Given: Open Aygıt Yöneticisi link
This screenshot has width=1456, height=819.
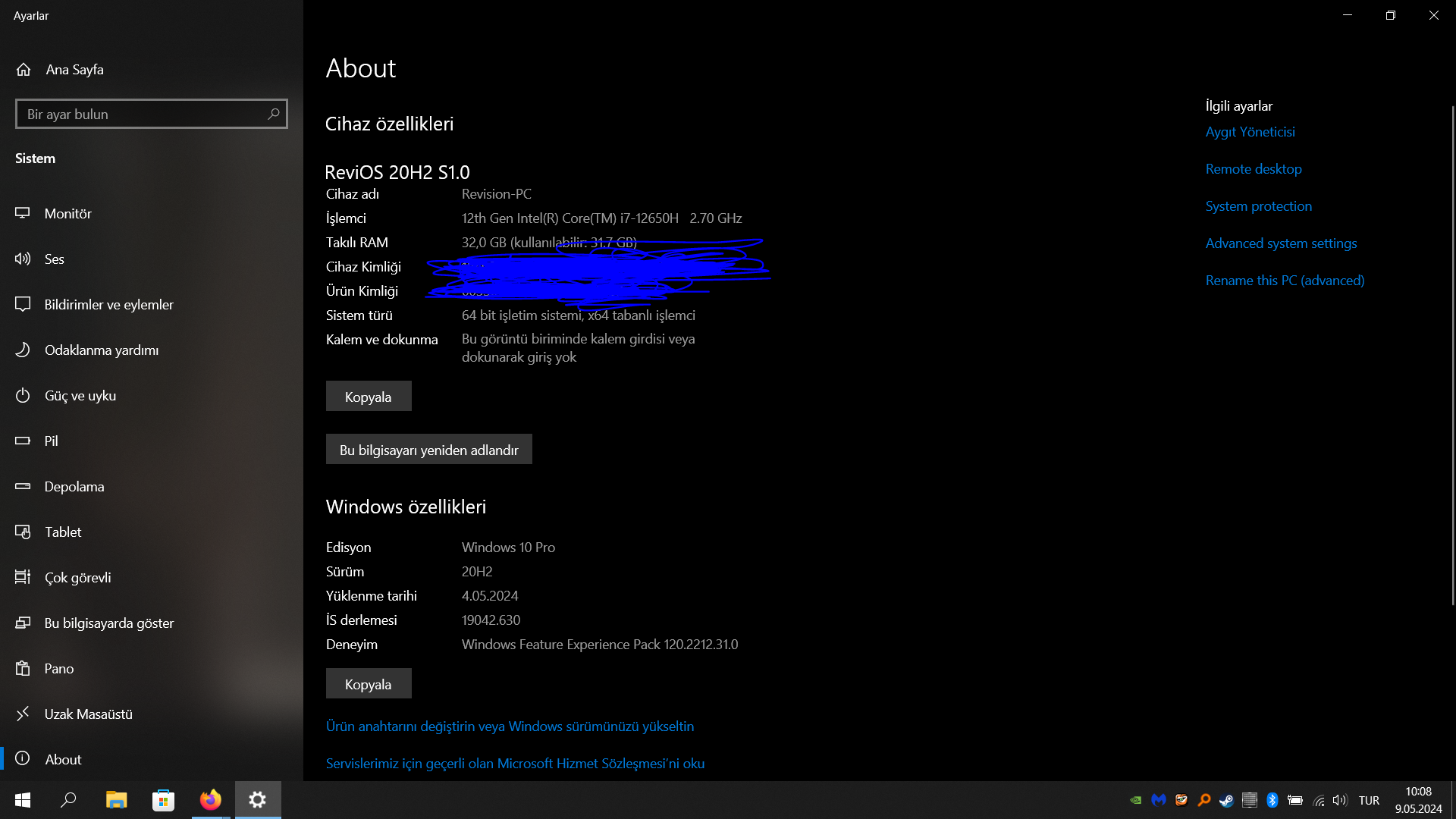Looking at the screenshot, I should coord(1250,132).
